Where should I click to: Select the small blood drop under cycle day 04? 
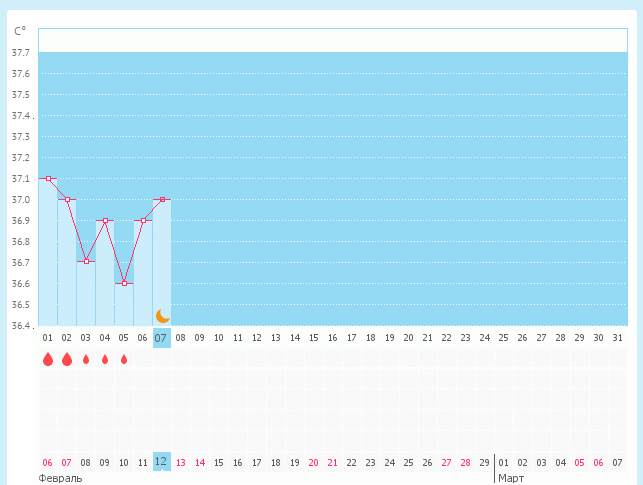tap(105, 359)
